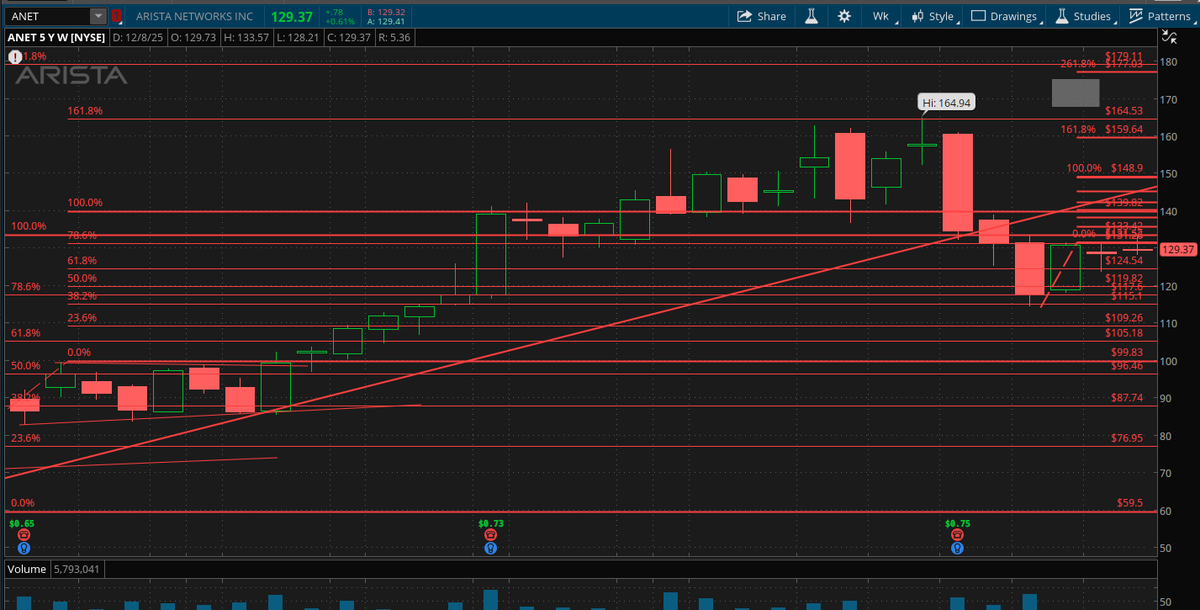Click the 129.37 price tag on the axis
Screen dimensions: 1200x610
point(1180,249)
